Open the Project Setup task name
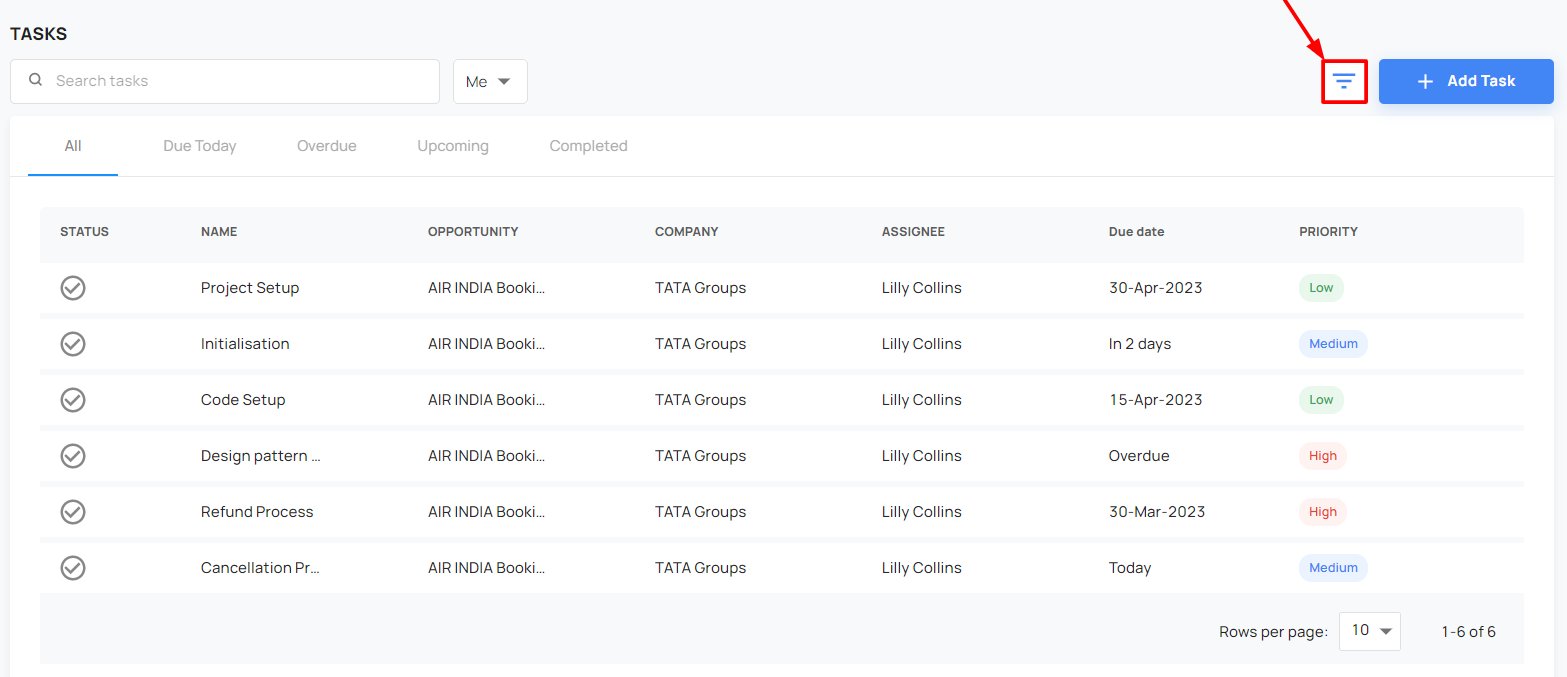 250,288
